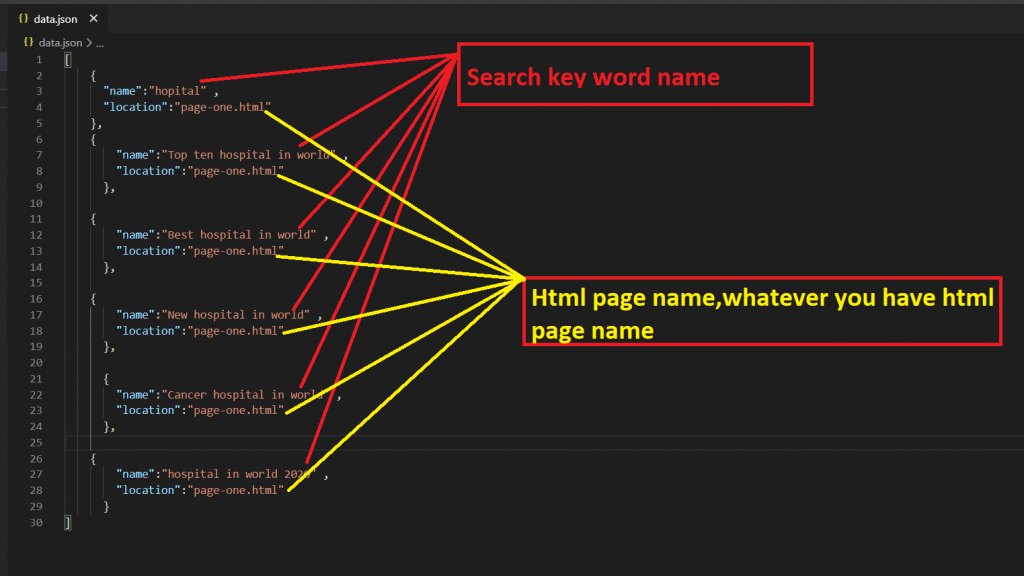This screenshot has height=576, width=1024.
Task: Click line number 1 in the gutter
Action: tap(37, 60)
